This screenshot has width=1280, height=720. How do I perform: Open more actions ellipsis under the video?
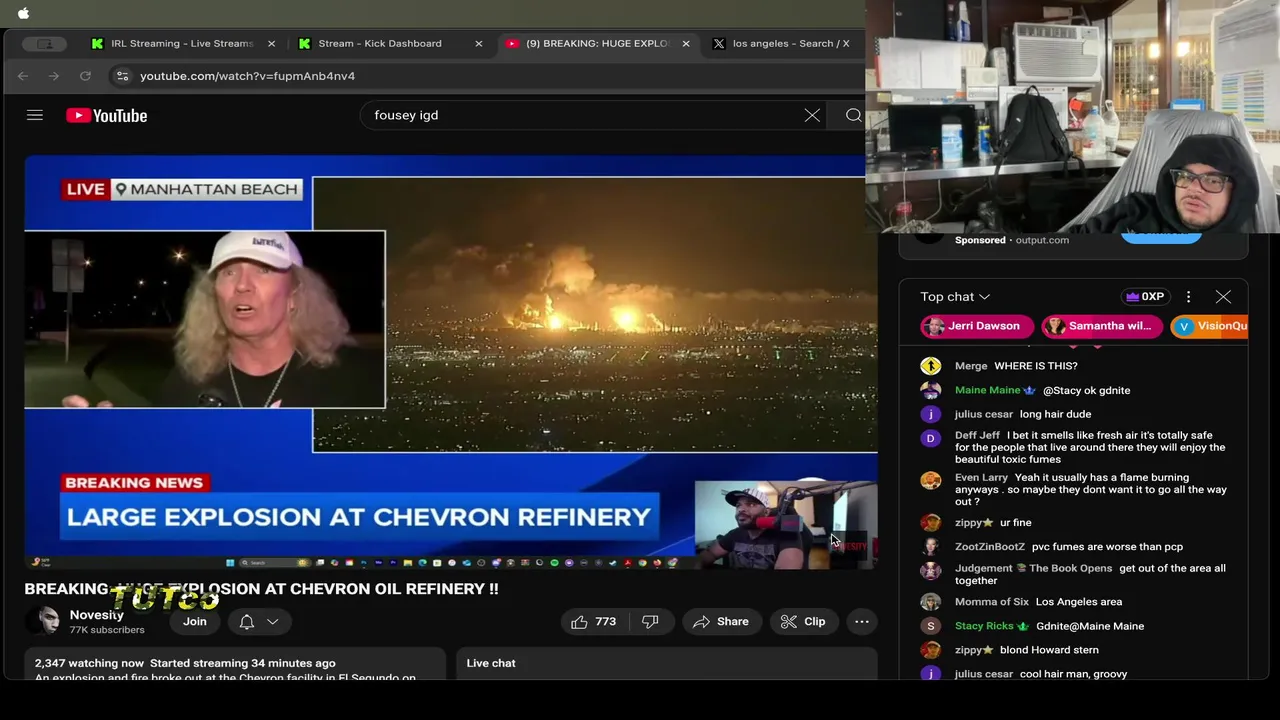coord(862,622)
